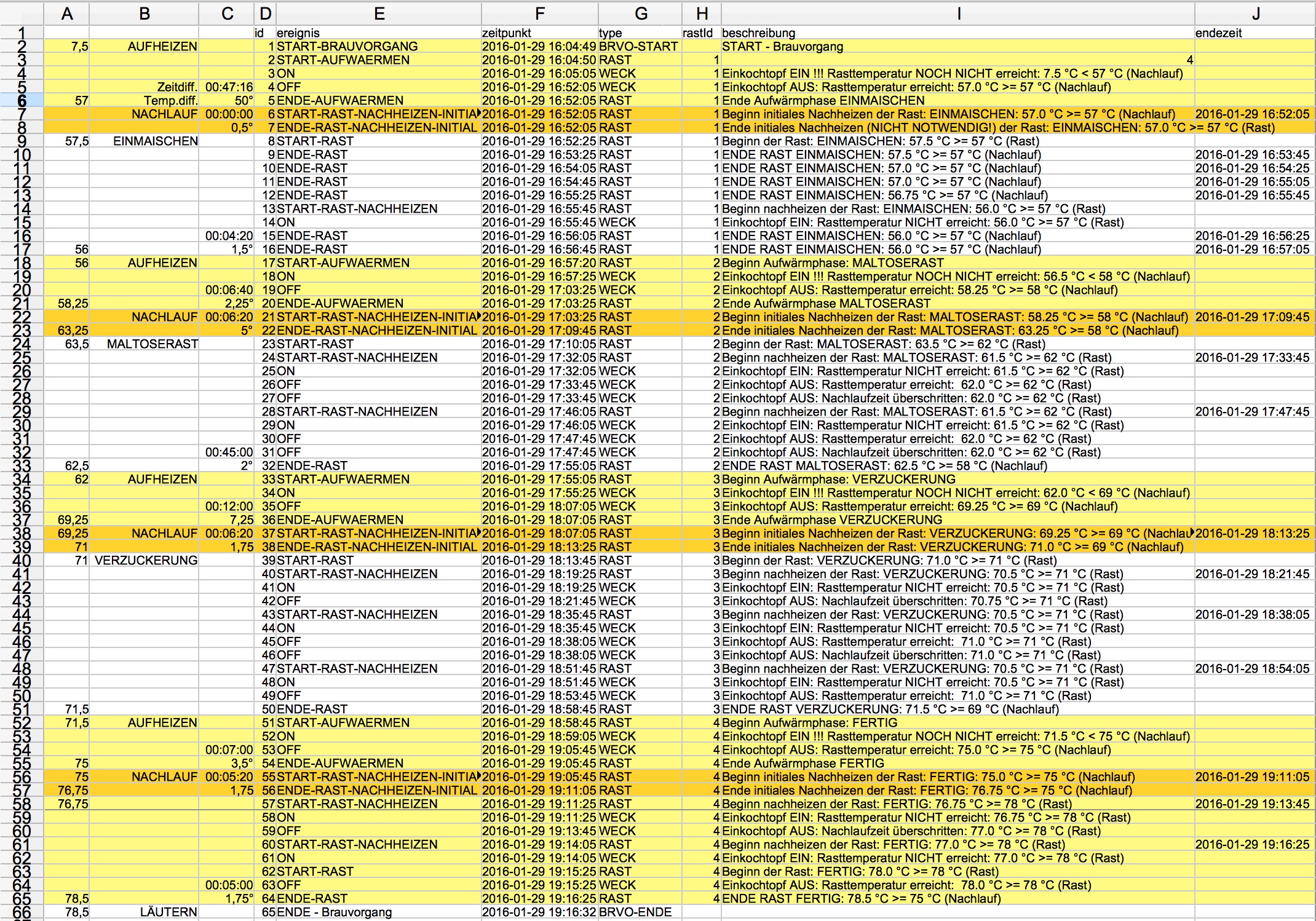Click the 'ereignis' header cell

379,33
